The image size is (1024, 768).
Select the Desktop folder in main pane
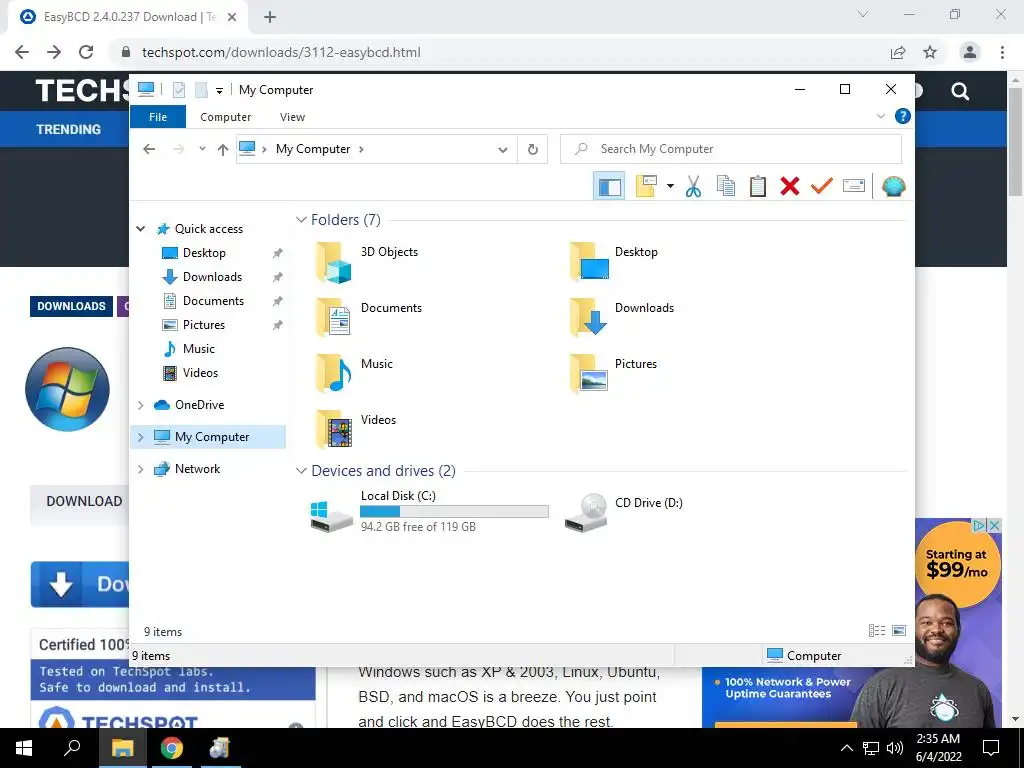pyautogui.click(x=614, y=261)
